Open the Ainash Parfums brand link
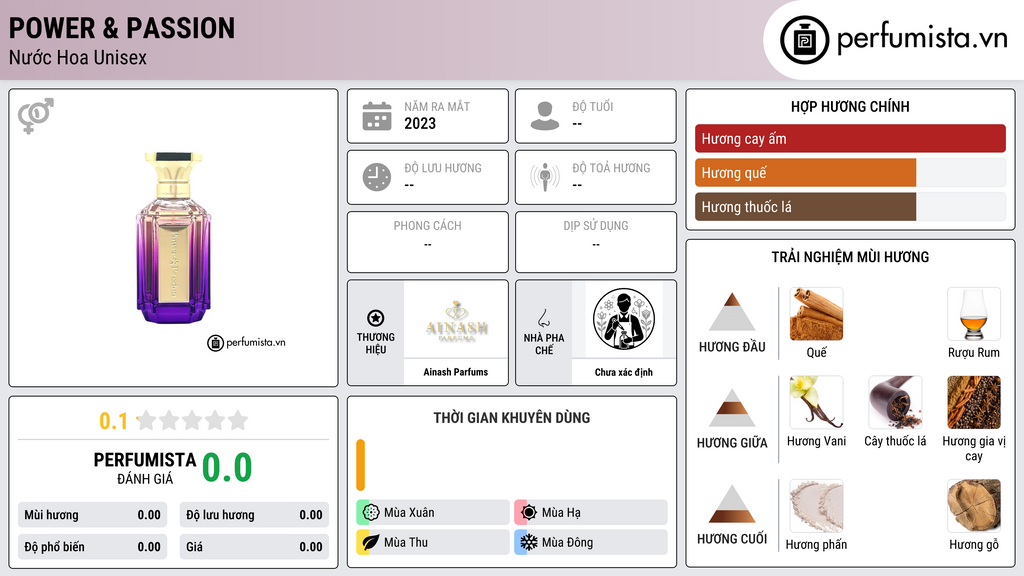The image size is (1024, 576). click(456, 372)
